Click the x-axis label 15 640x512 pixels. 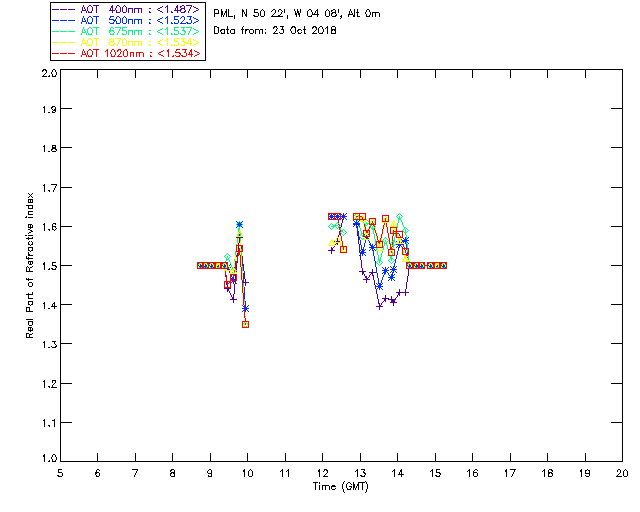pos(435,473)
